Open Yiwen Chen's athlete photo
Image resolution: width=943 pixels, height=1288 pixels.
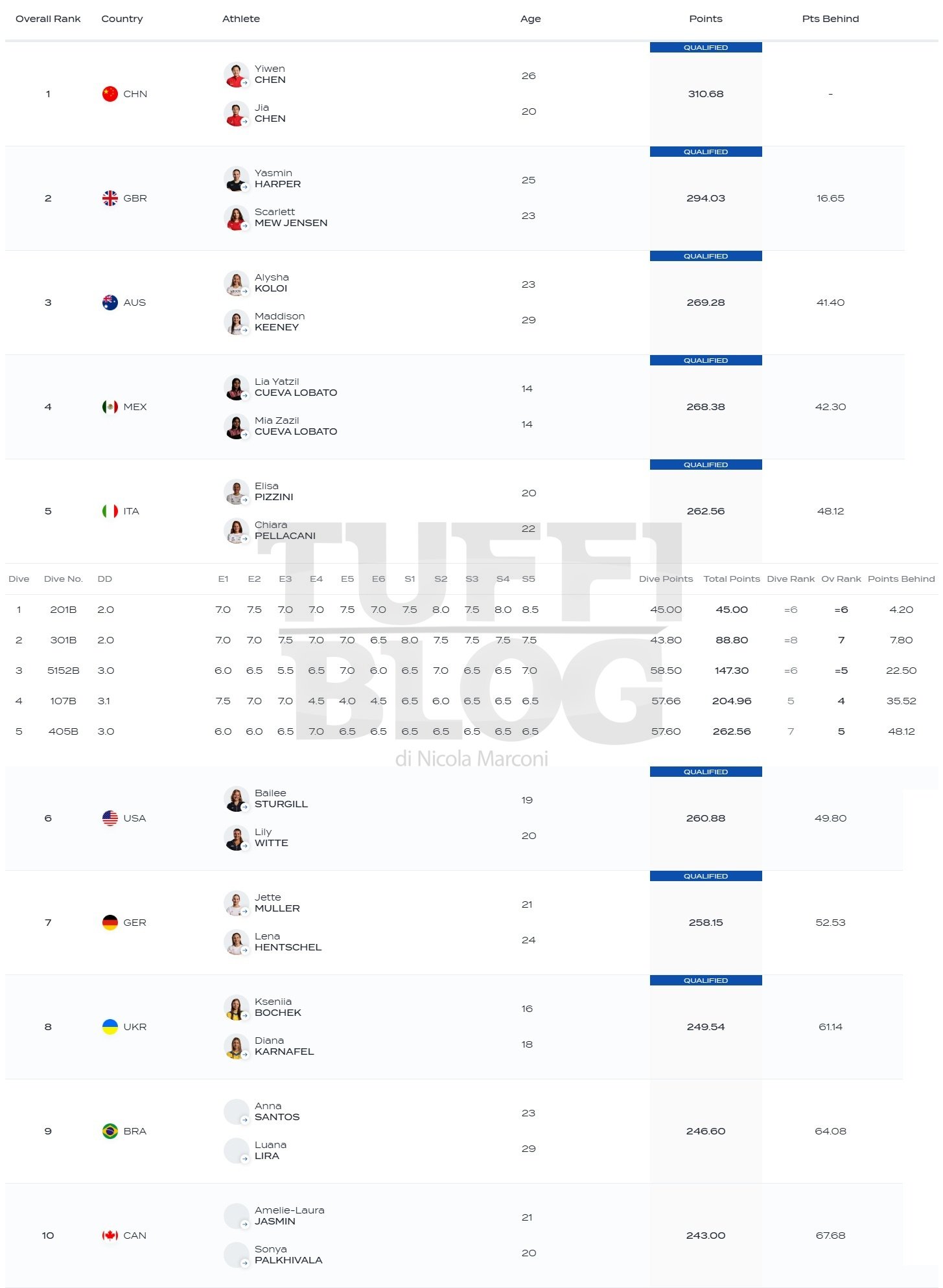coord(237,75)
